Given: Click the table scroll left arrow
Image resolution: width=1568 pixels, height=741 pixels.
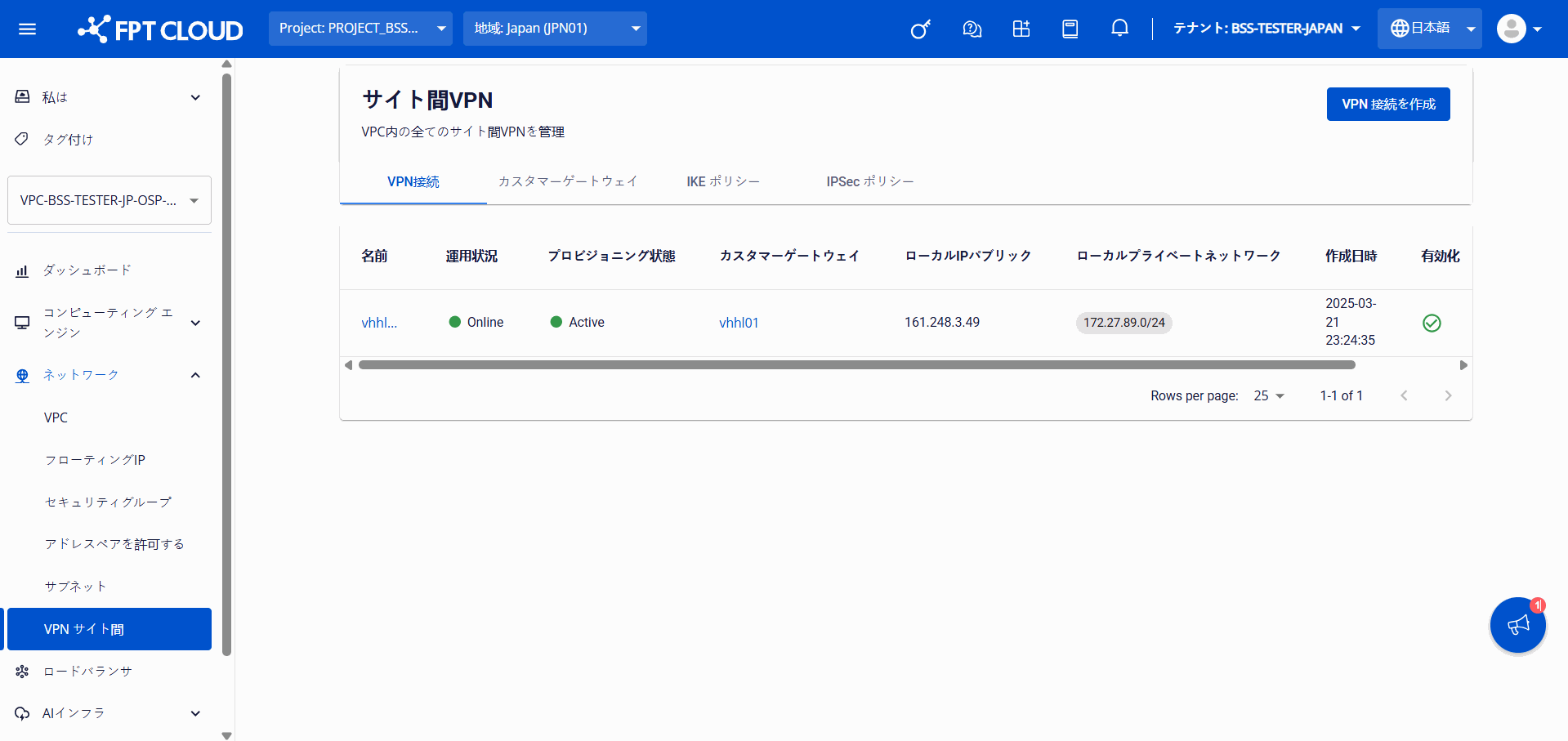Looking at the screenshot, I should coord(349,365).
